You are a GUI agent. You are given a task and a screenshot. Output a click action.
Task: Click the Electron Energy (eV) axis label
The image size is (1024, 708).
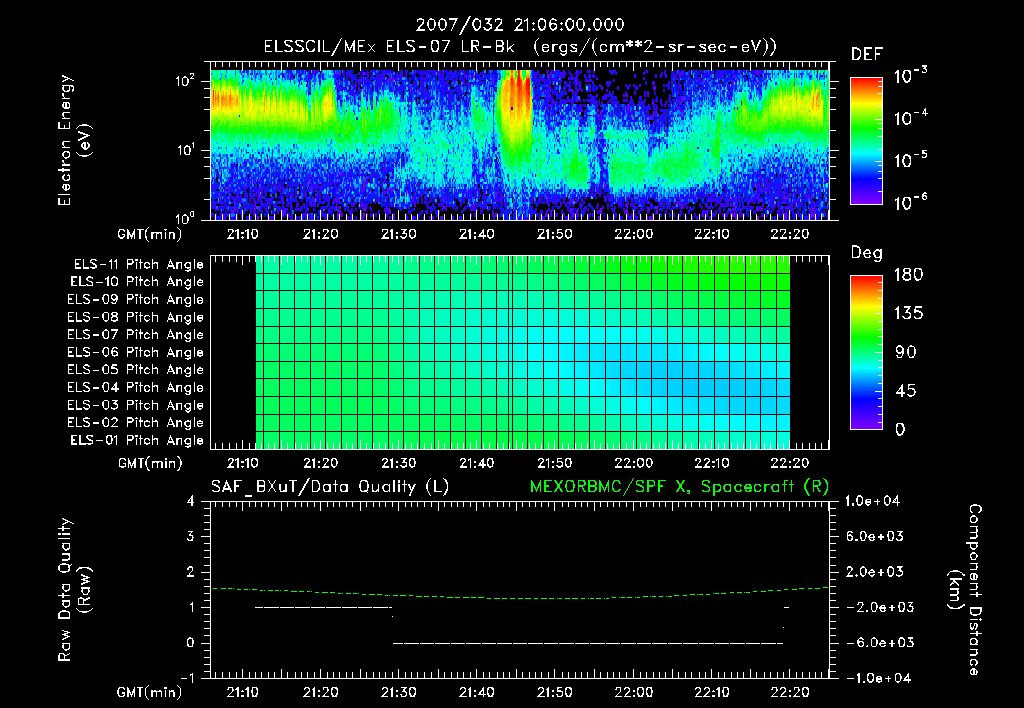tap(74, 140)
